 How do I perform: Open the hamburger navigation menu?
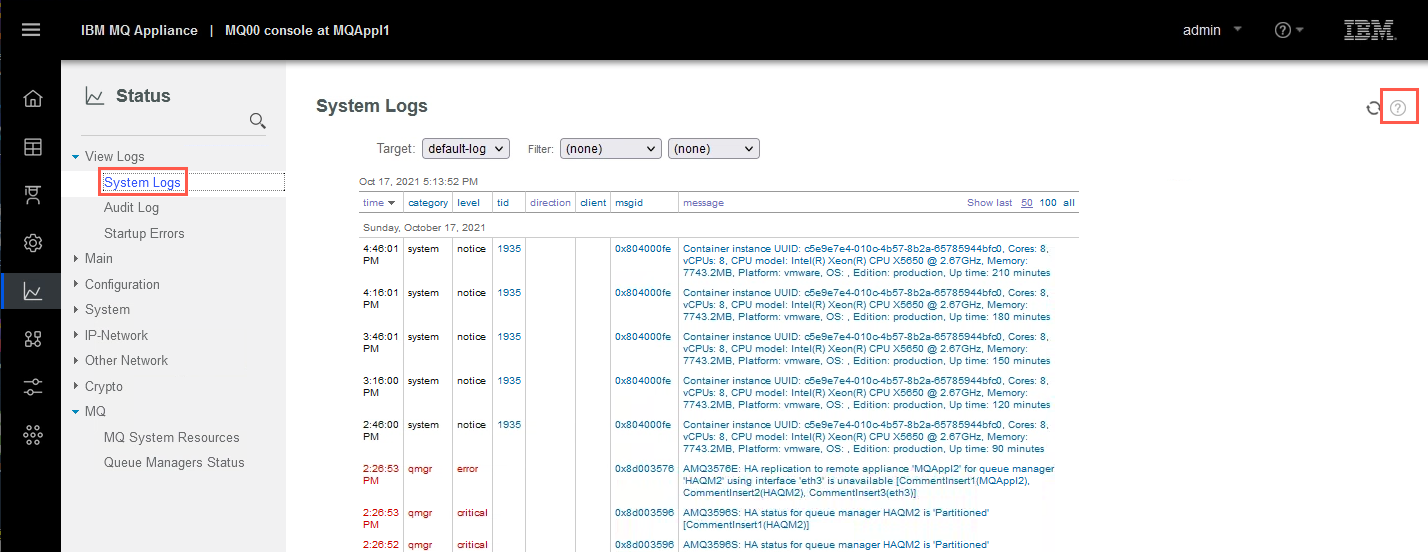click(31, 30)
